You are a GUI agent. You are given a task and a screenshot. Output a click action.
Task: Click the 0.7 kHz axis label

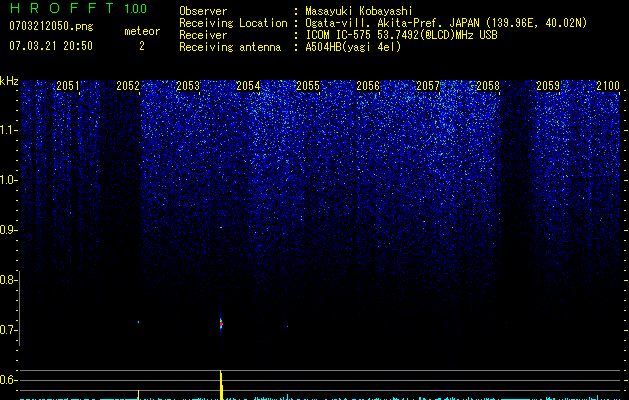8,330
